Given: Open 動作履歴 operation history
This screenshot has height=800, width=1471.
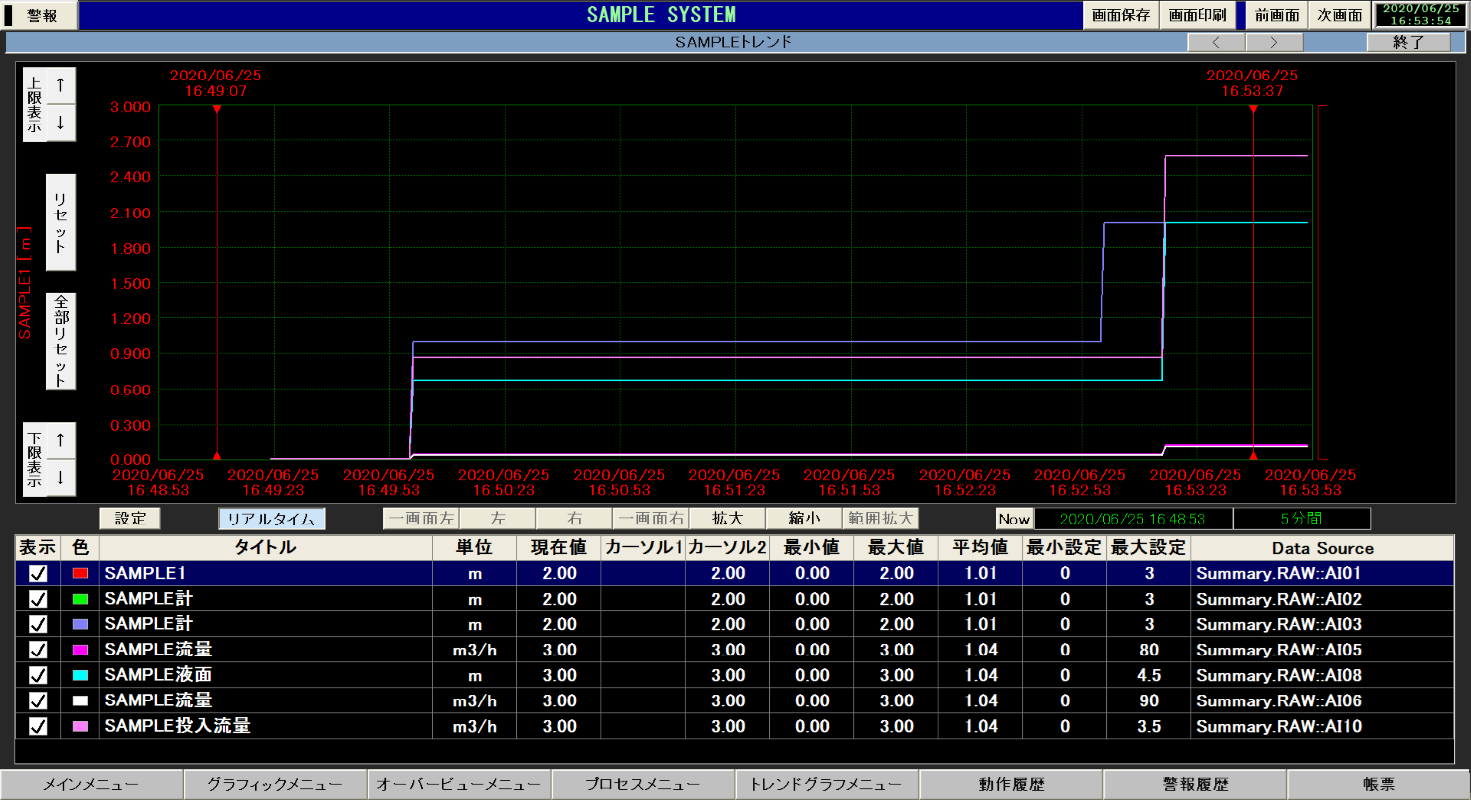Looking at the screenshot, I should tap(1011, 785).
